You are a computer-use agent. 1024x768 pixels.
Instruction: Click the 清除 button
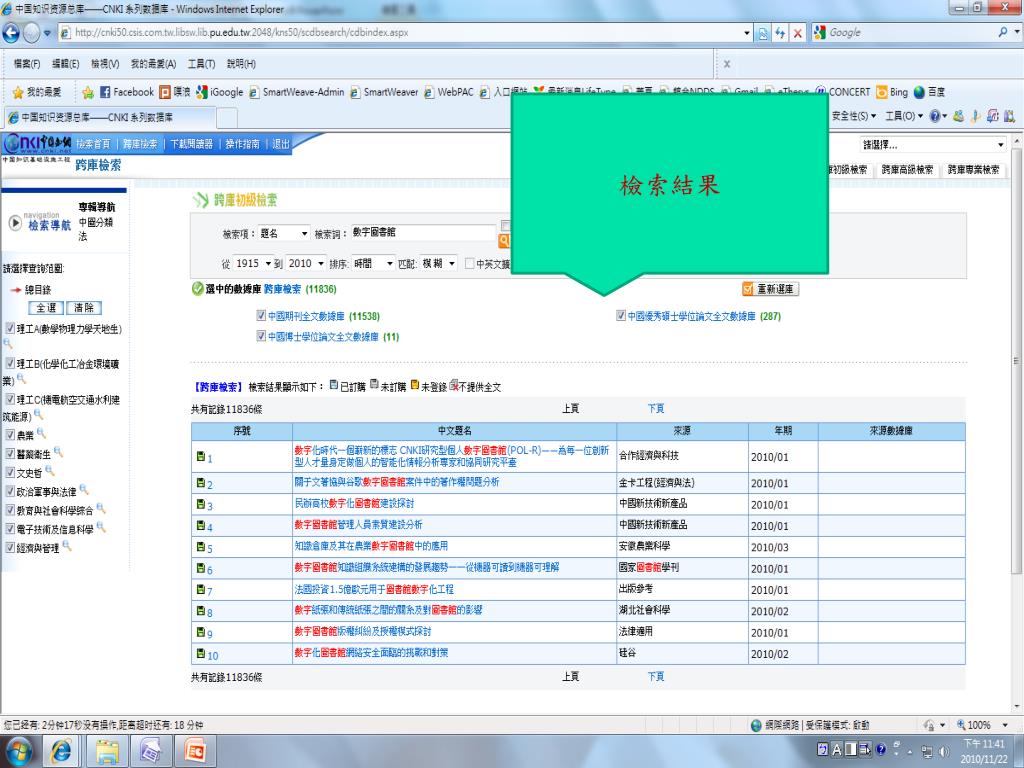click(84, 308)
